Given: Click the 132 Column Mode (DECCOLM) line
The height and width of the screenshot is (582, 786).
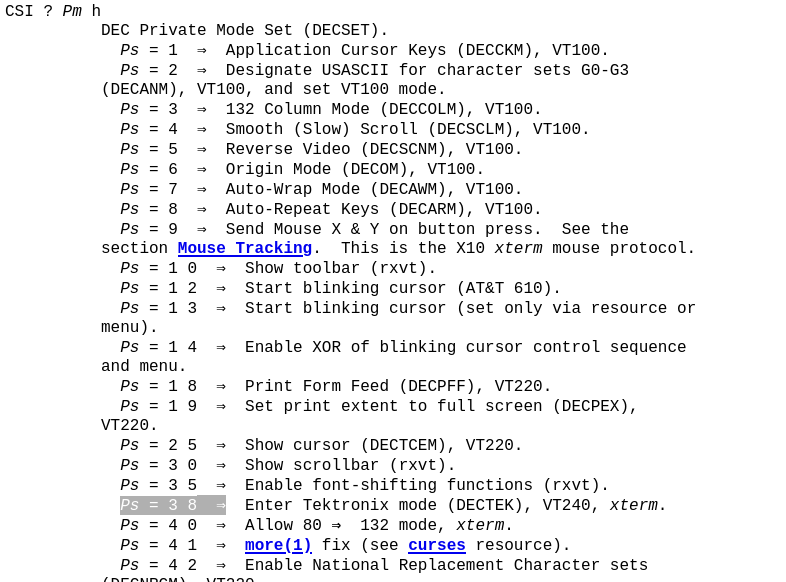Looking at the screenshot, I should pyautogui.click(x=383, y=110).
